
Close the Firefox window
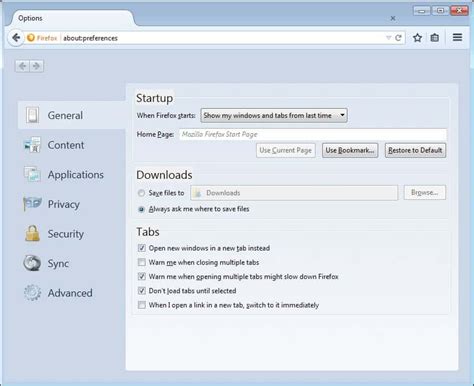[459, 11]
